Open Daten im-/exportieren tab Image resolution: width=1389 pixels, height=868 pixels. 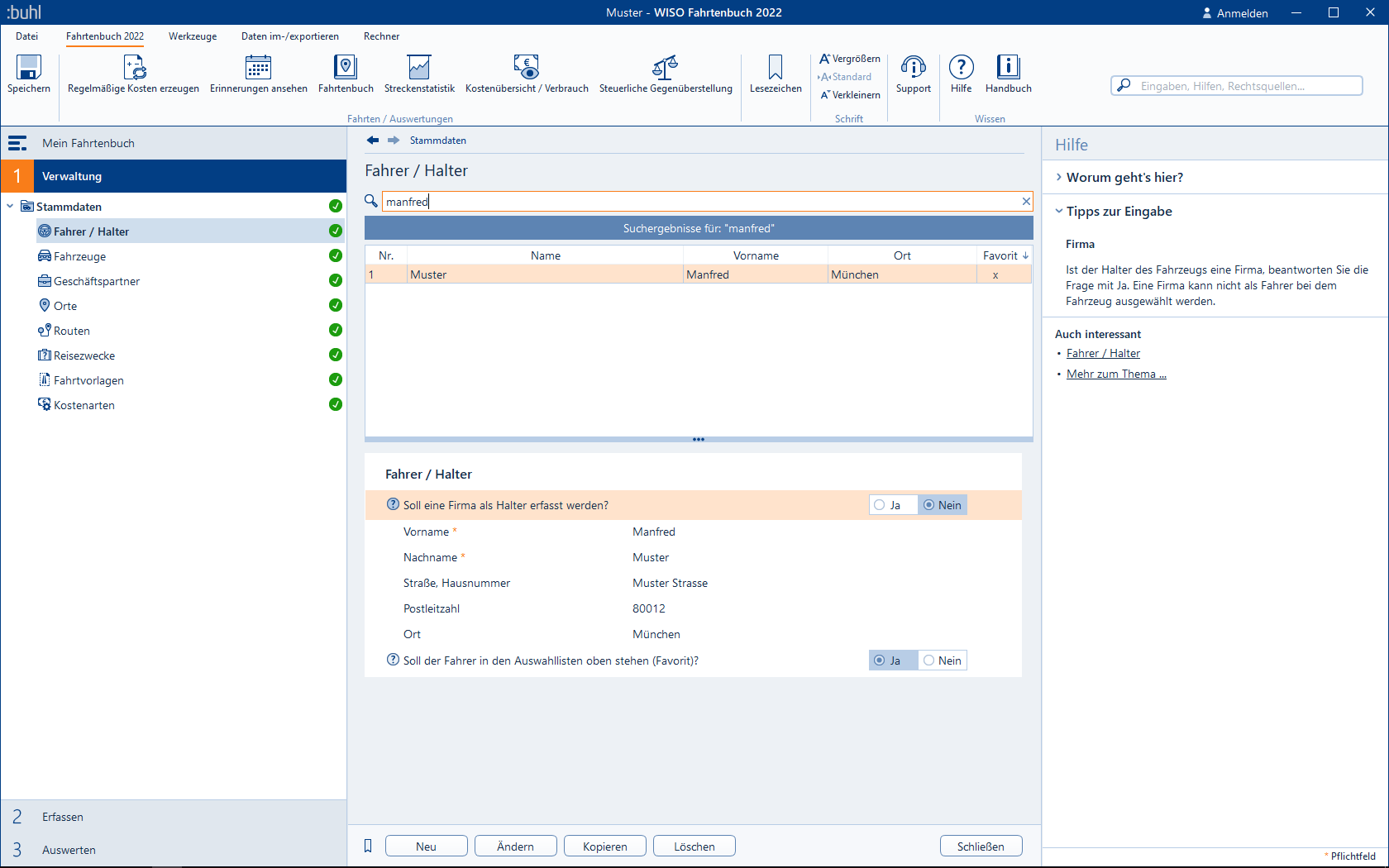290,36
